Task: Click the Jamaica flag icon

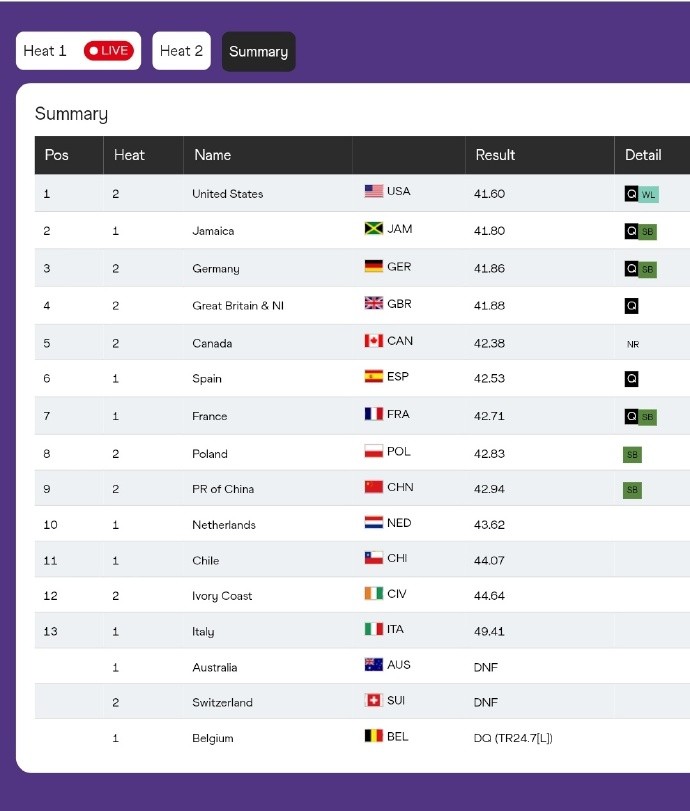Action: (374, 229)
